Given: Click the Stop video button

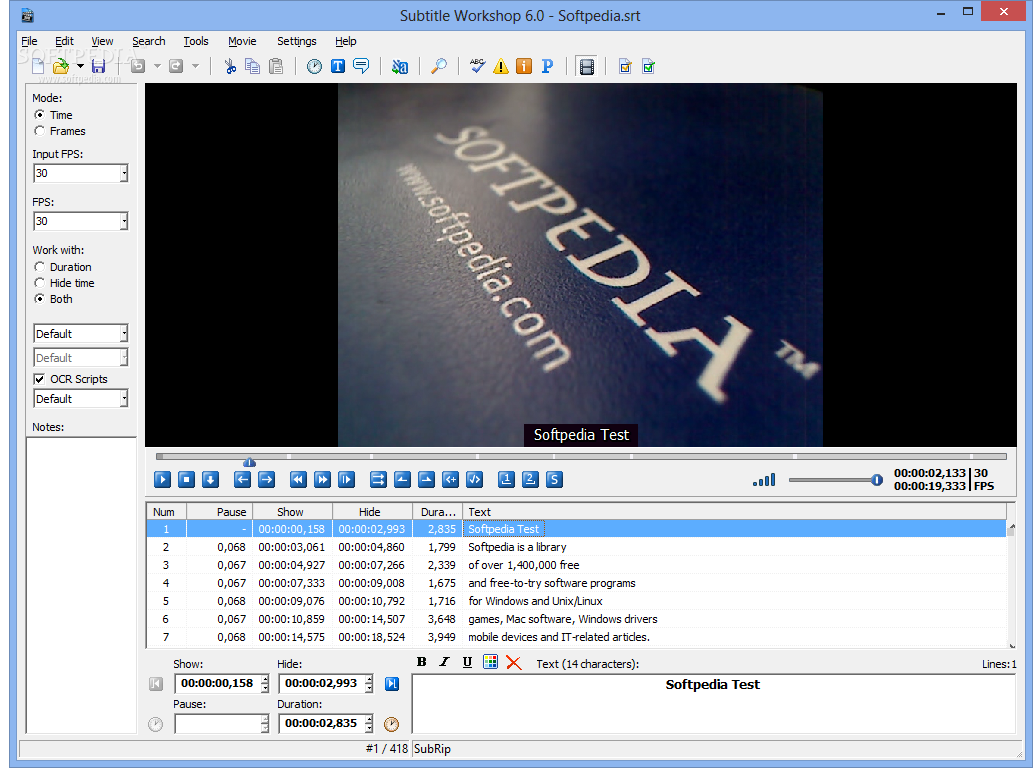Looking at the screenshot, I should 186,480.
